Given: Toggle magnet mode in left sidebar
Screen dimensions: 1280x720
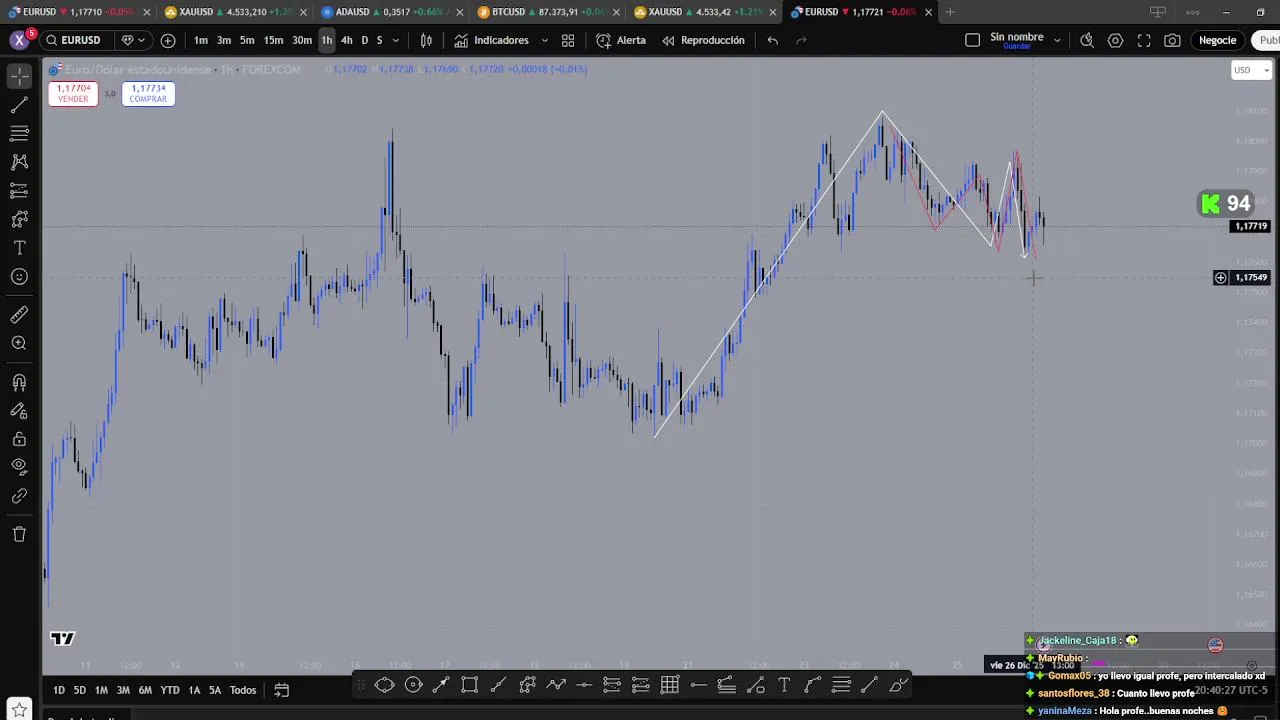Looking at the screenshot, I should (x=19, y=382).
